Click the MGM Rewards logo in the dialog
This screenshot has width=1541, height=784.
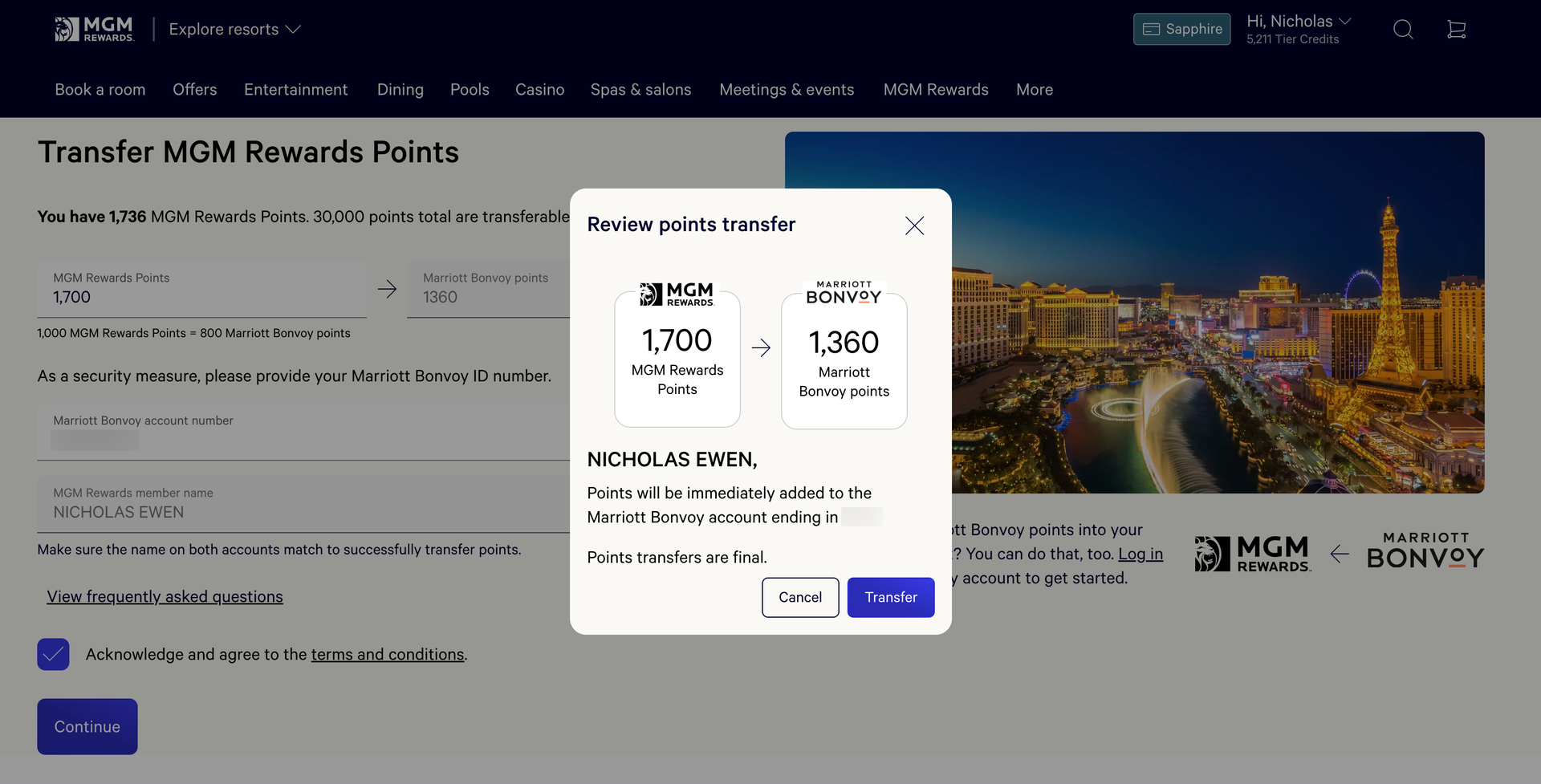click(677, 294)
